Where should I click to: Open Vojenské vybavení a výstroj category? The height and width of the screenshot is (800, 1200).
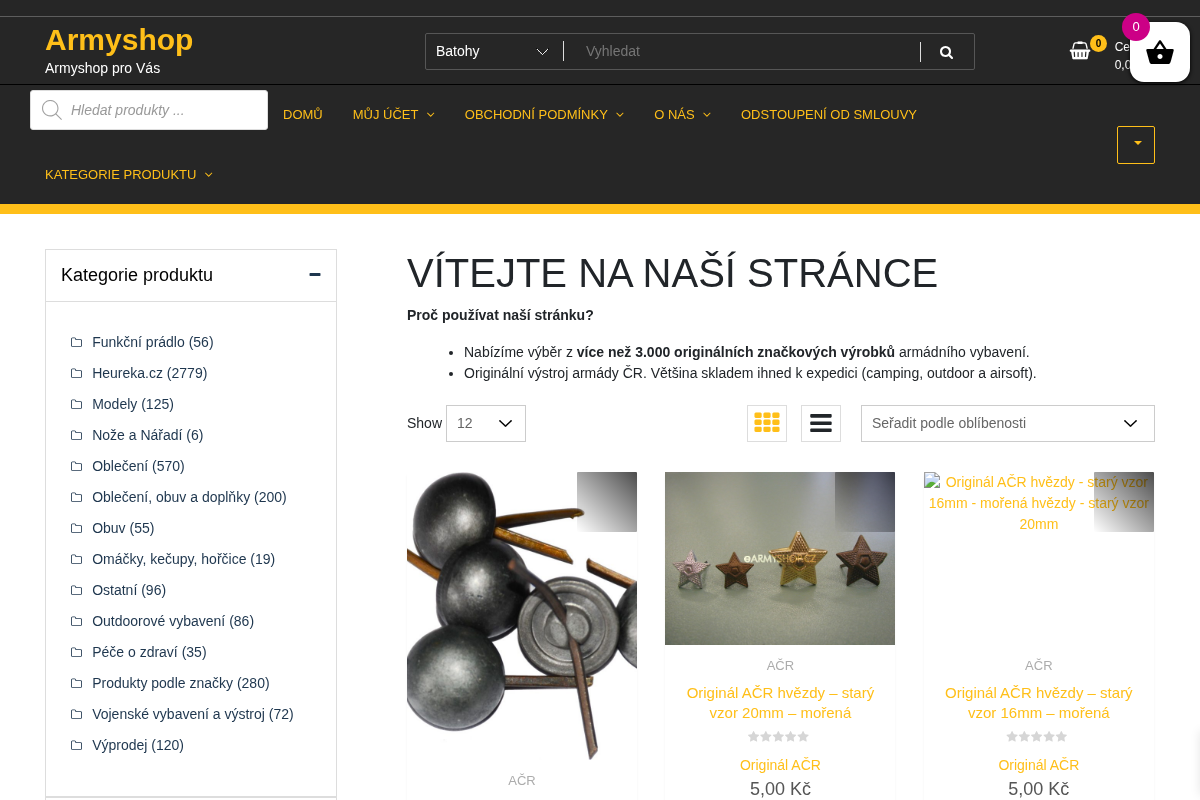(193, 714)
